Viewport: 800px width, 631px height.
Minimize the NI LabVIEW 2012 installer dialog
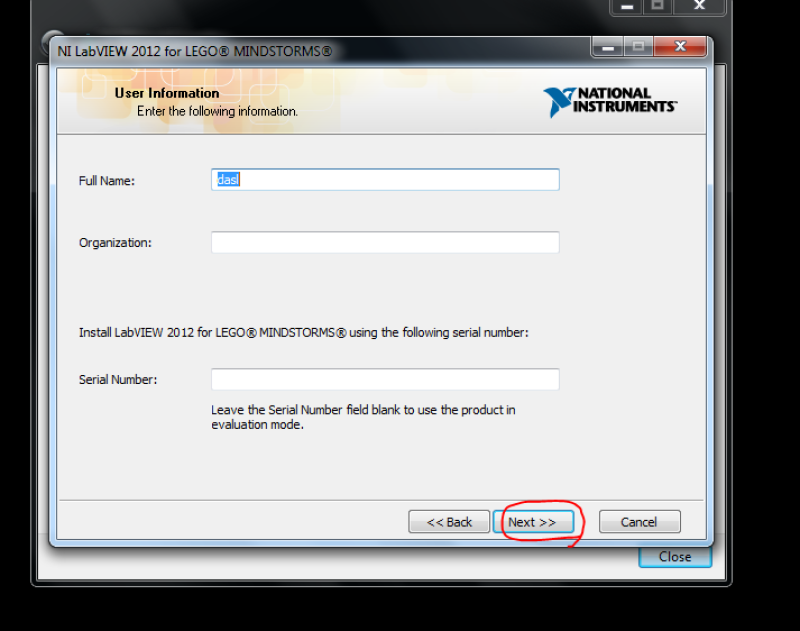pyautogui.click(x=608, y=47)
